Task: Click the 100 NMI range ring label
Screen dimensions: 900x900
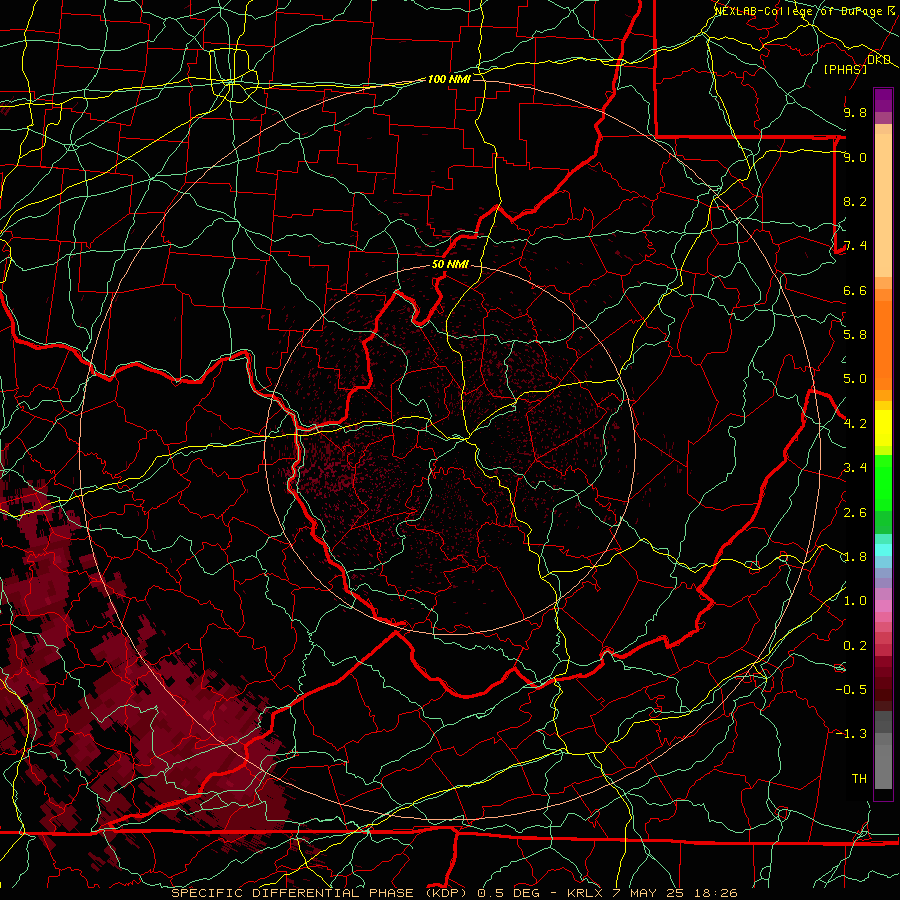Action: [449, 79]
